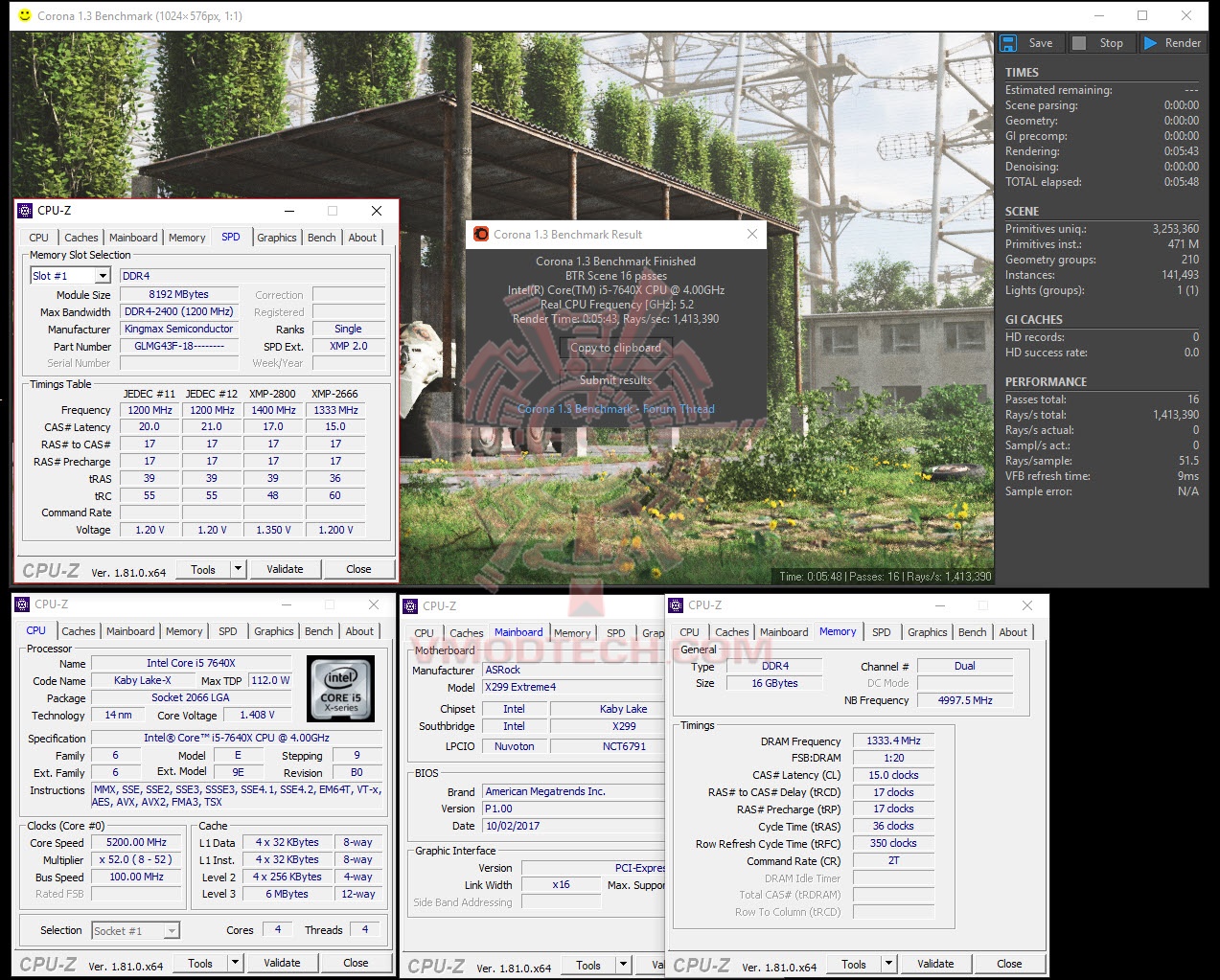Click the NB Frequency 4997.5 MHz value
Screen dimensions: 1220x980
965,701
